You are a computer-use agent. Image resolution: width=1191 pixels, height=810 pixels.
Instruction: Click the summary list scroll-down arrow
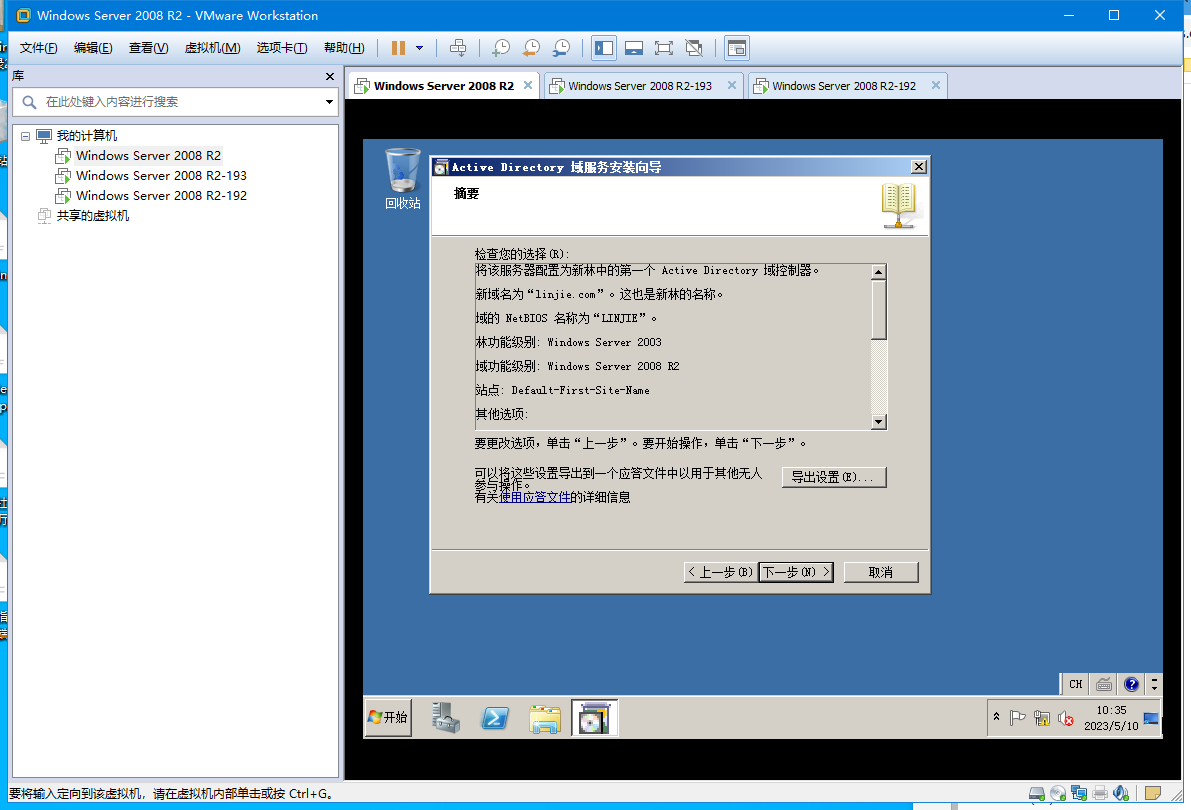pos(879,422)
